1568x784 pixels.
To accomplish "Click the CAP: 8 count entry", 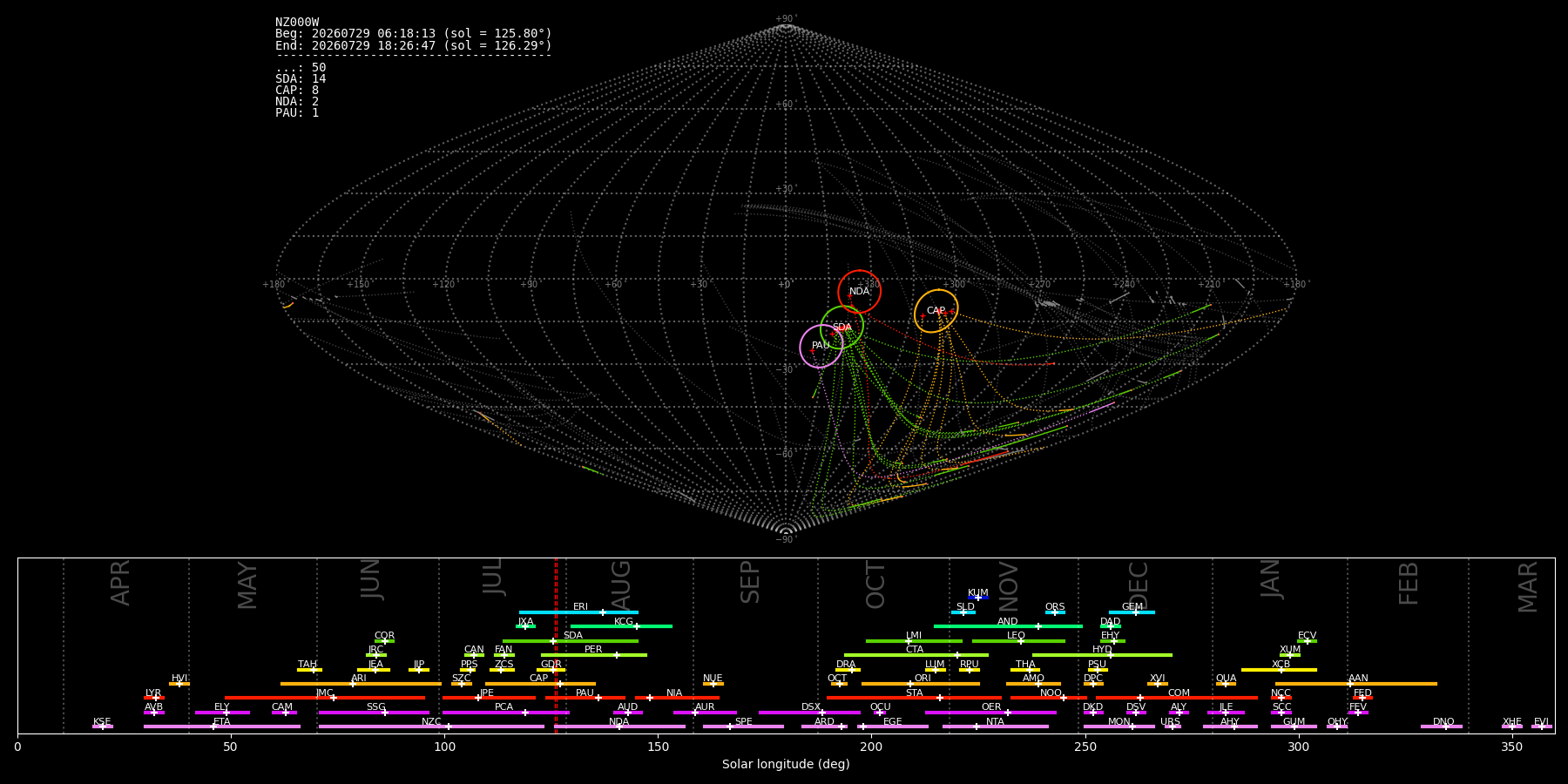I will (x=297, y=91).
